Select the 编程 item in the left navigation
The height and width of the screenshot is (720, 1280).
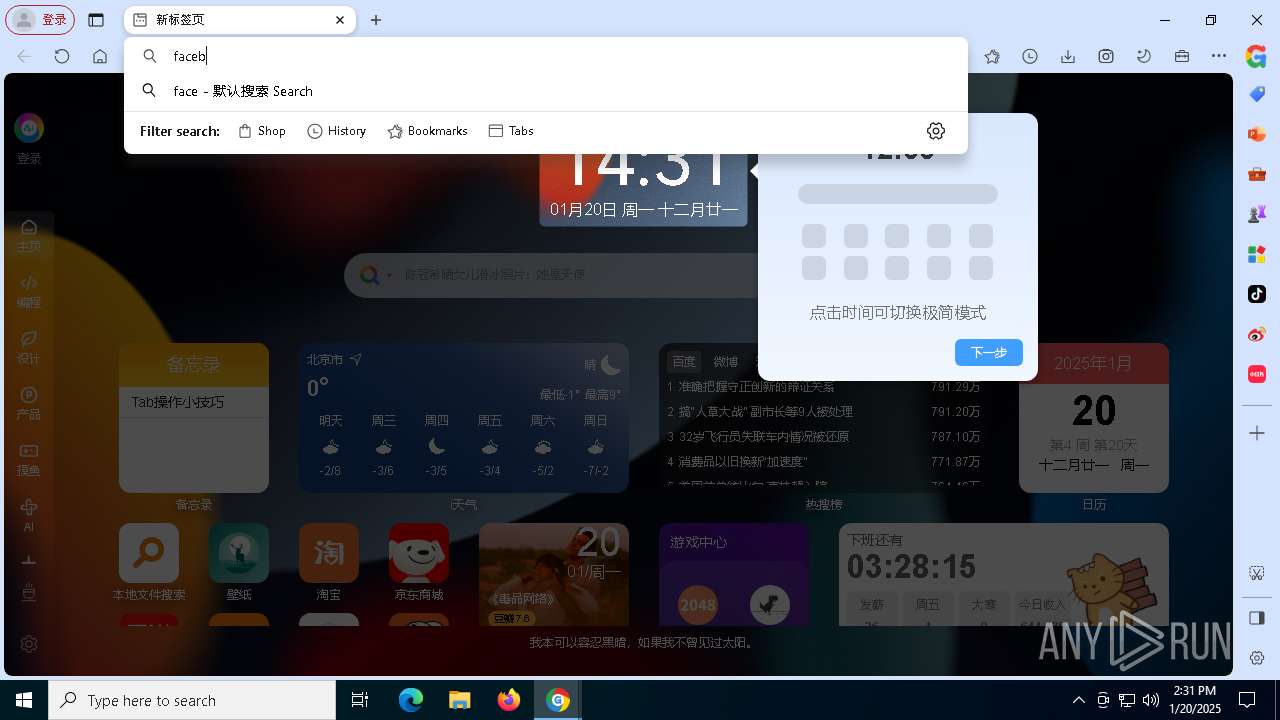[x=29, y=292]
